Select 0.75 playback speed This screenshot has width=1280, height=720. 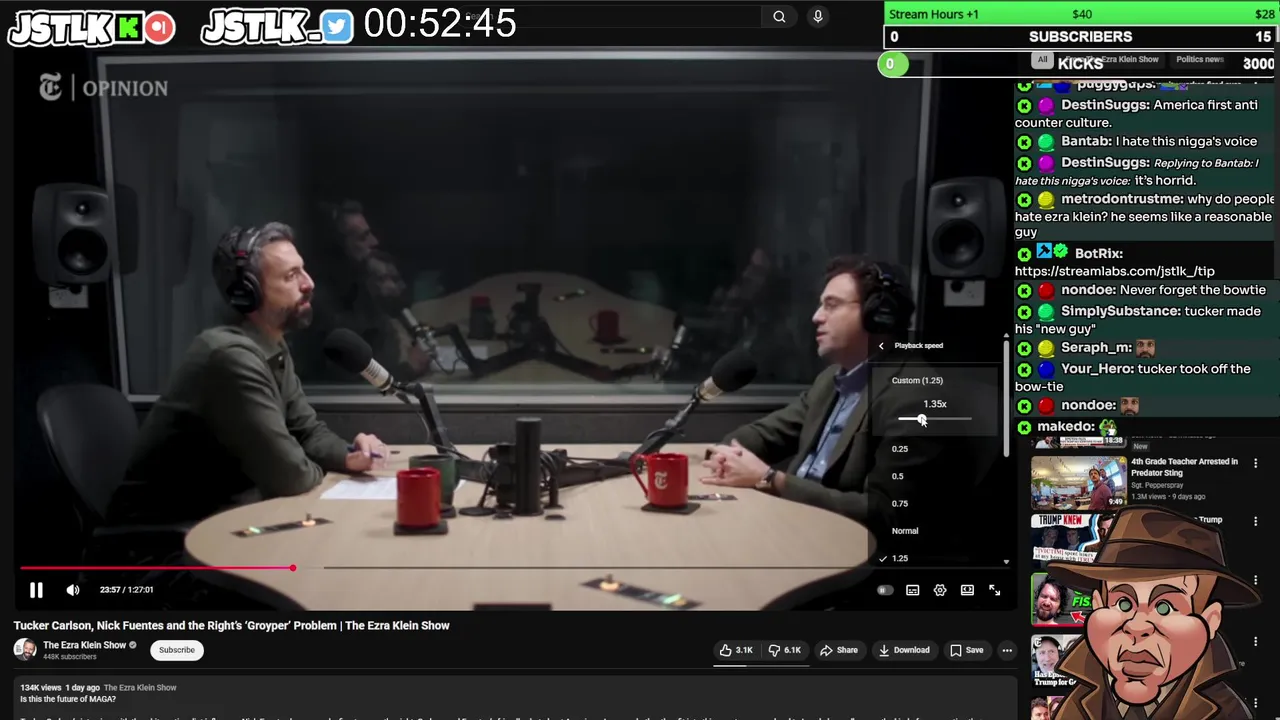900,504
